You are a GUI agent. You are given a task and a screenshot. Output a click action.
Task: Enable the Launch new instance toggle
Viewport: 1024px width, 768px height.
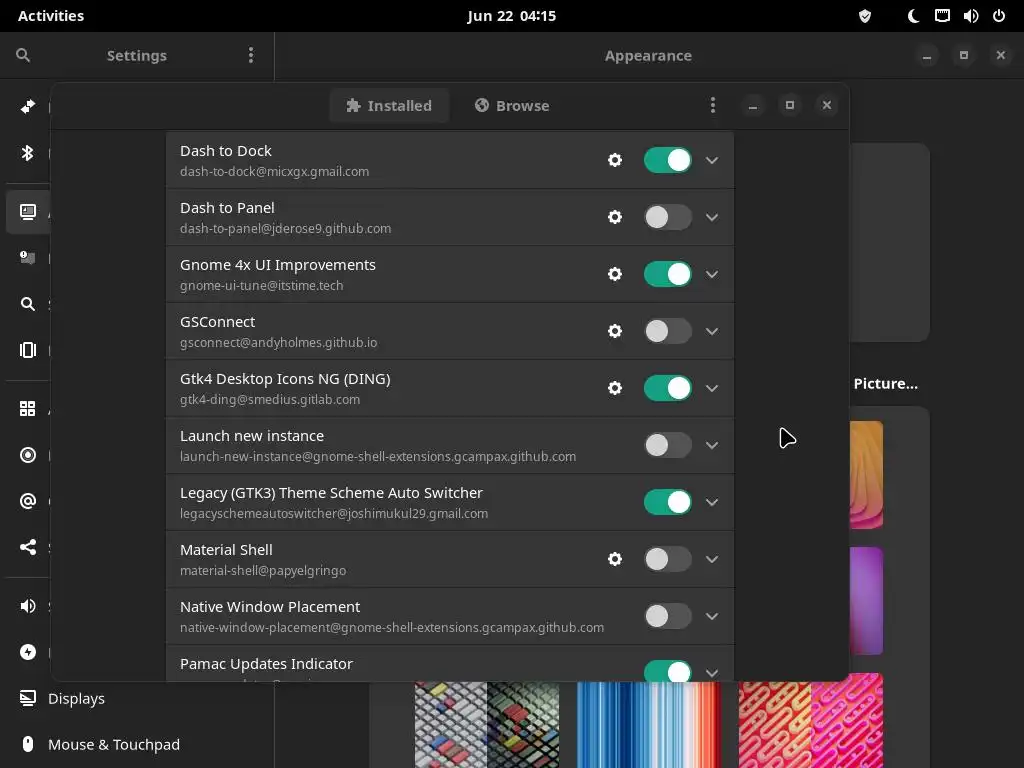(x=667, y=445)
